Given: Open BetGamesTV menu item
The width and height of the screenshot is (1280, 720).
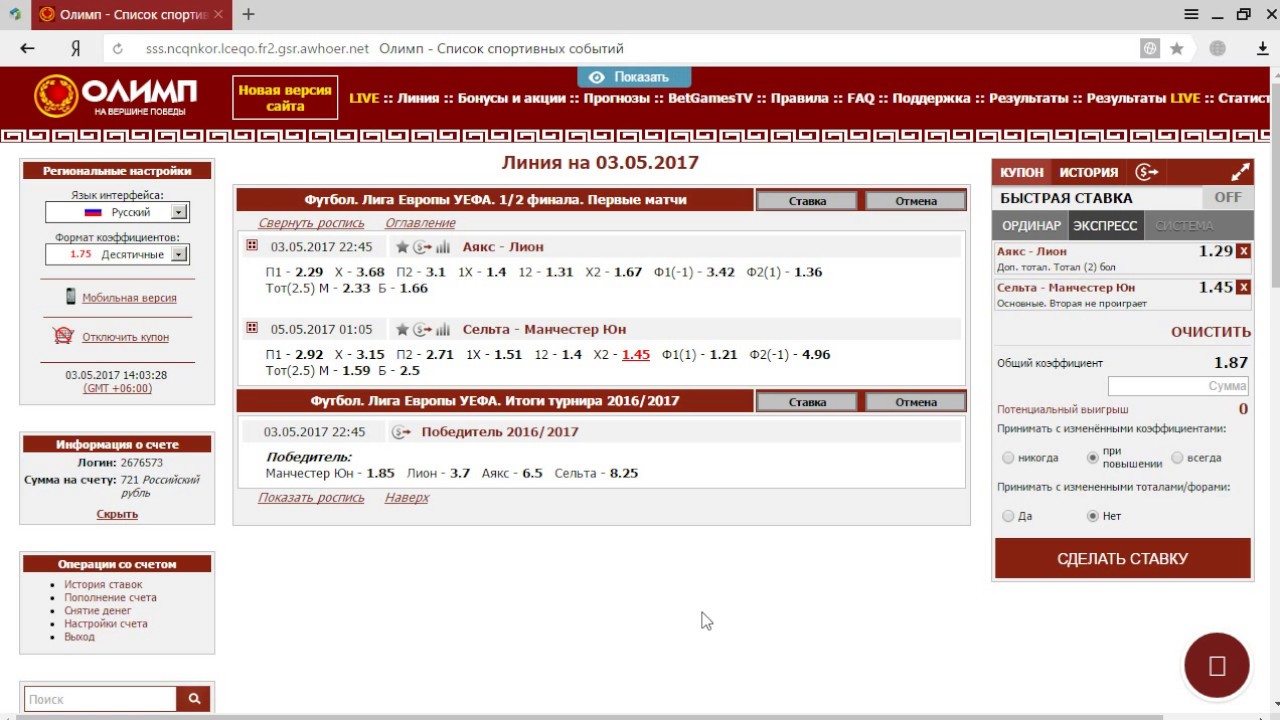Looking at the screenshot, I should tap(710, 98).
